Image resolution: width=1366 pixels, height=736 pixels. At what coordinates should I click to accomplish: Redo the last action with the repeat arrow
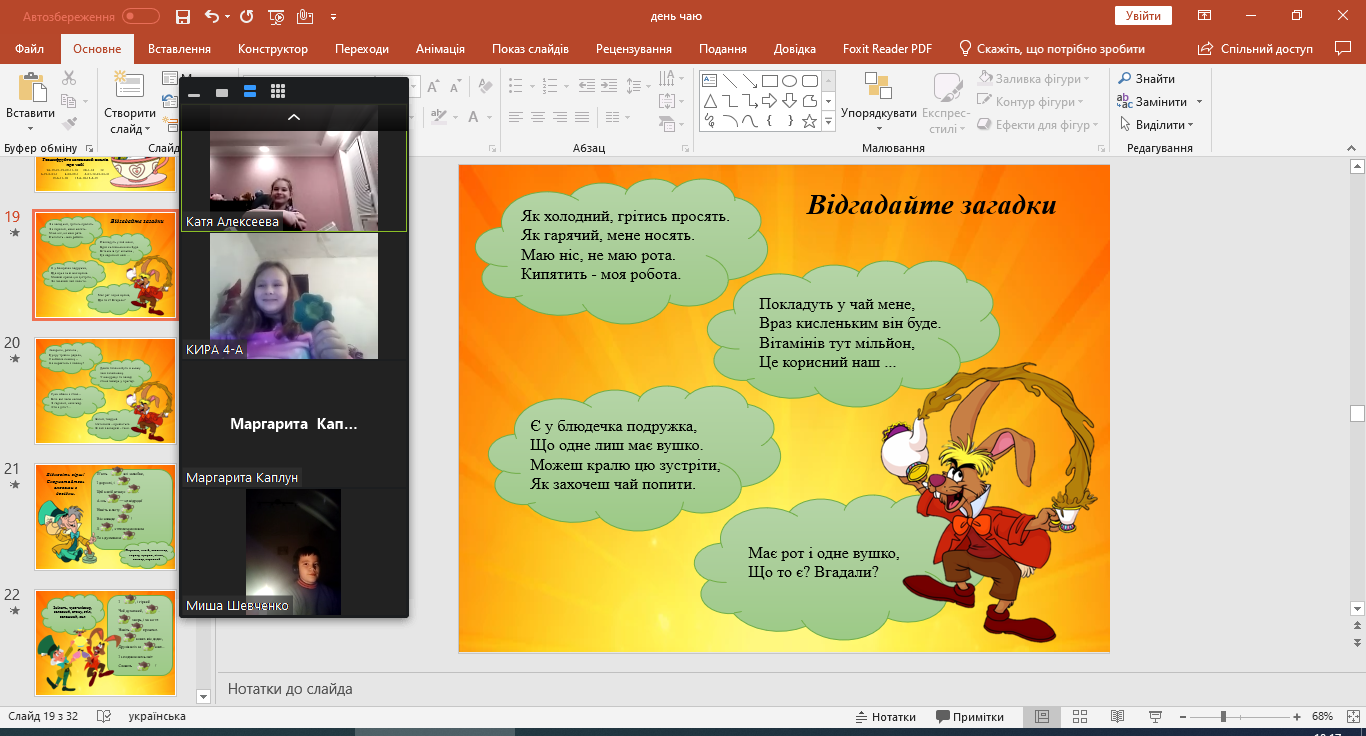click(247, 16)
